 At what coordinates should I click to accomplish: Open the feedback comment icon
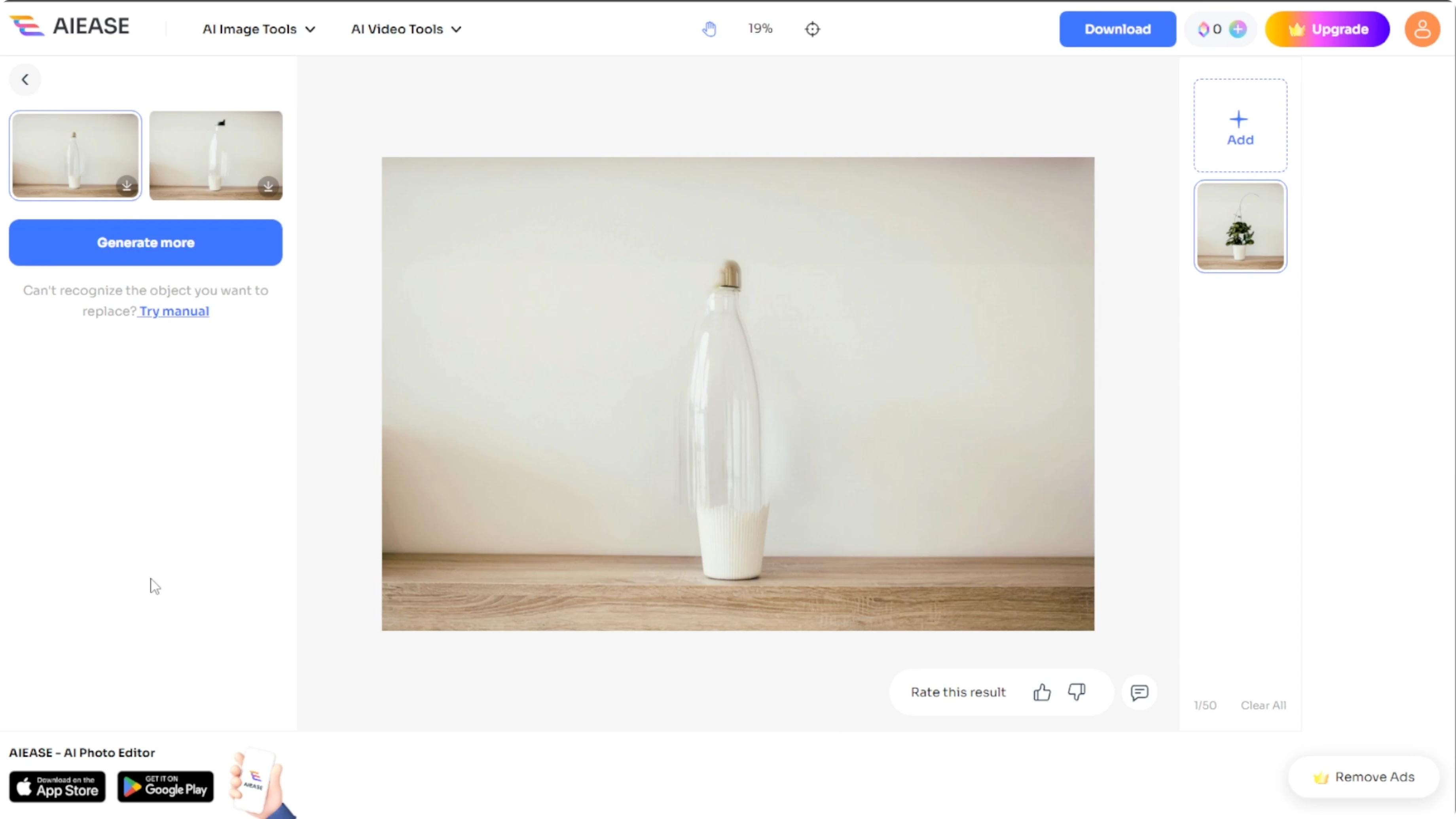point(1139,692)
